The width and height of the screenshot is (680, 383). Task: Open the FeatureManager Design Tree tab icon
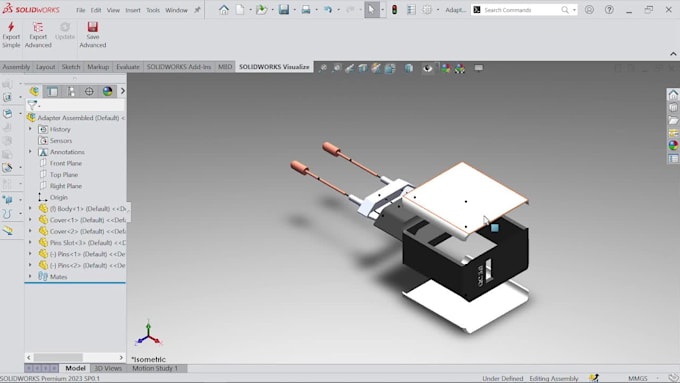pyautogui.click(x=34, y=91)
